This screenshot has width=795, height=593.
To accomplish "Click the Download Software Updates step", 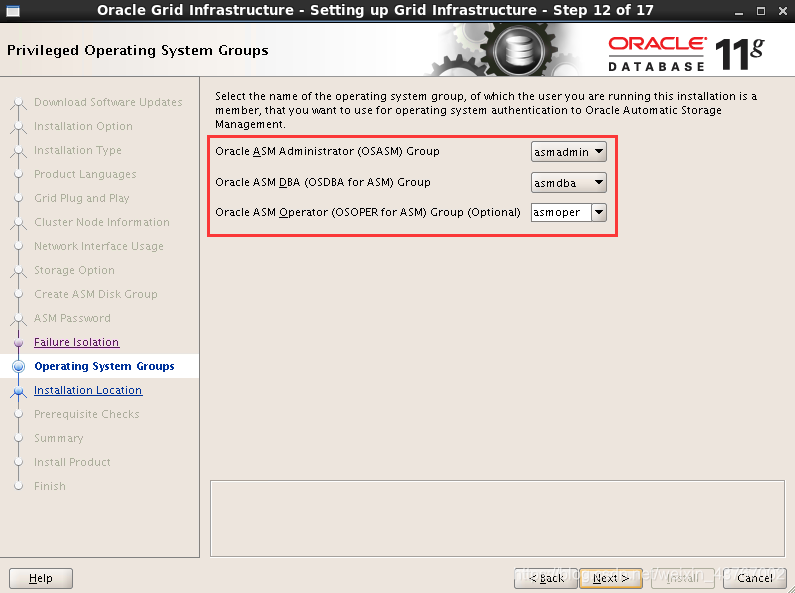I will (108, 102).
